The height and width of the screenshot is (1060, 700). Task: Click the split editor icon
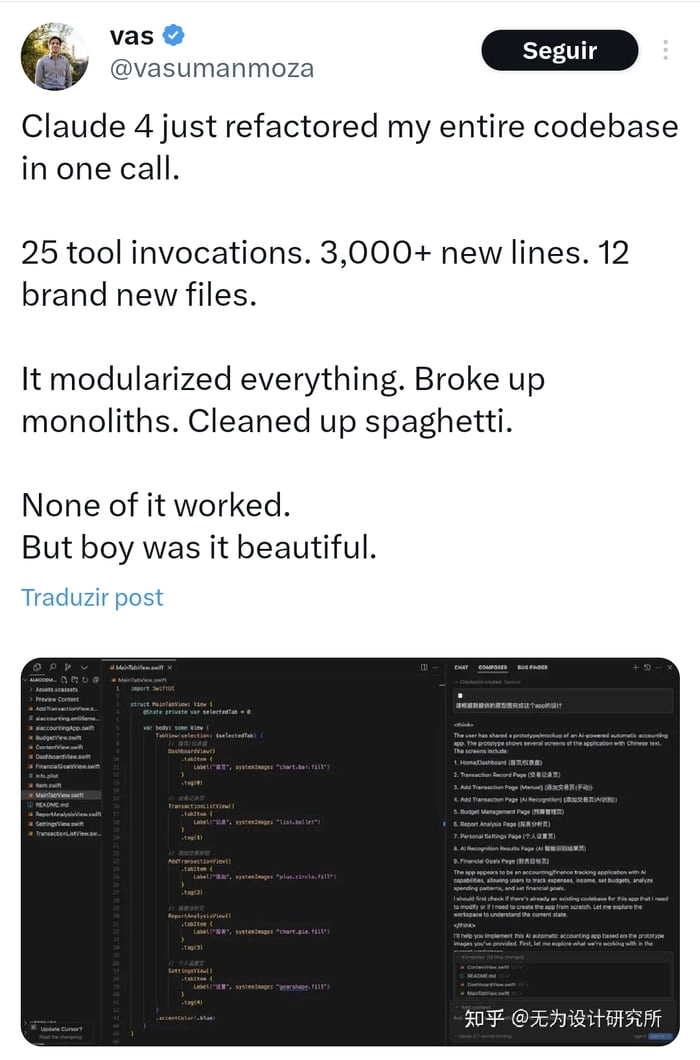point(424,667)
